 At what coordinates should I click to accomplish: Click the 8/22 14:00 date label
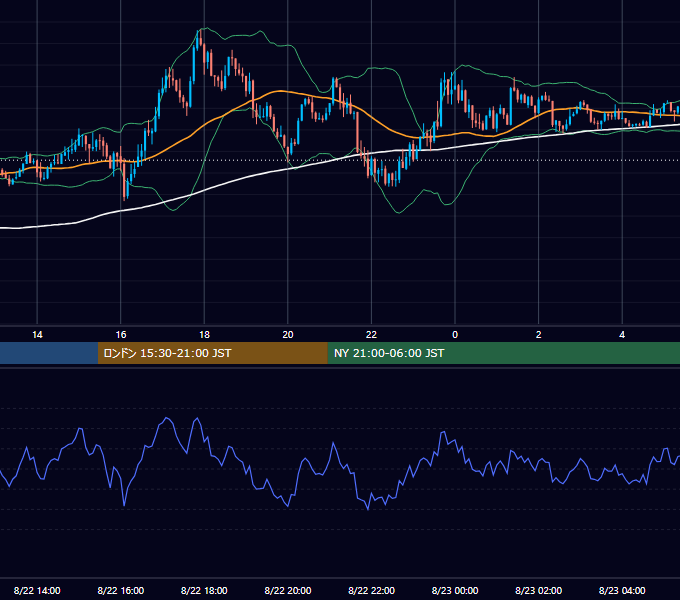[37, 590]
